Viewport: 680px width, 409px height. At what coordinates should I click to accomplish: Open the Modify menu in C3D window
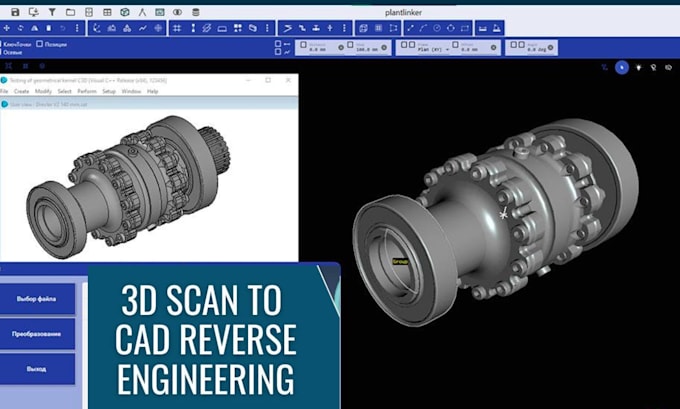pyautogui.click(x=43, y=91)
